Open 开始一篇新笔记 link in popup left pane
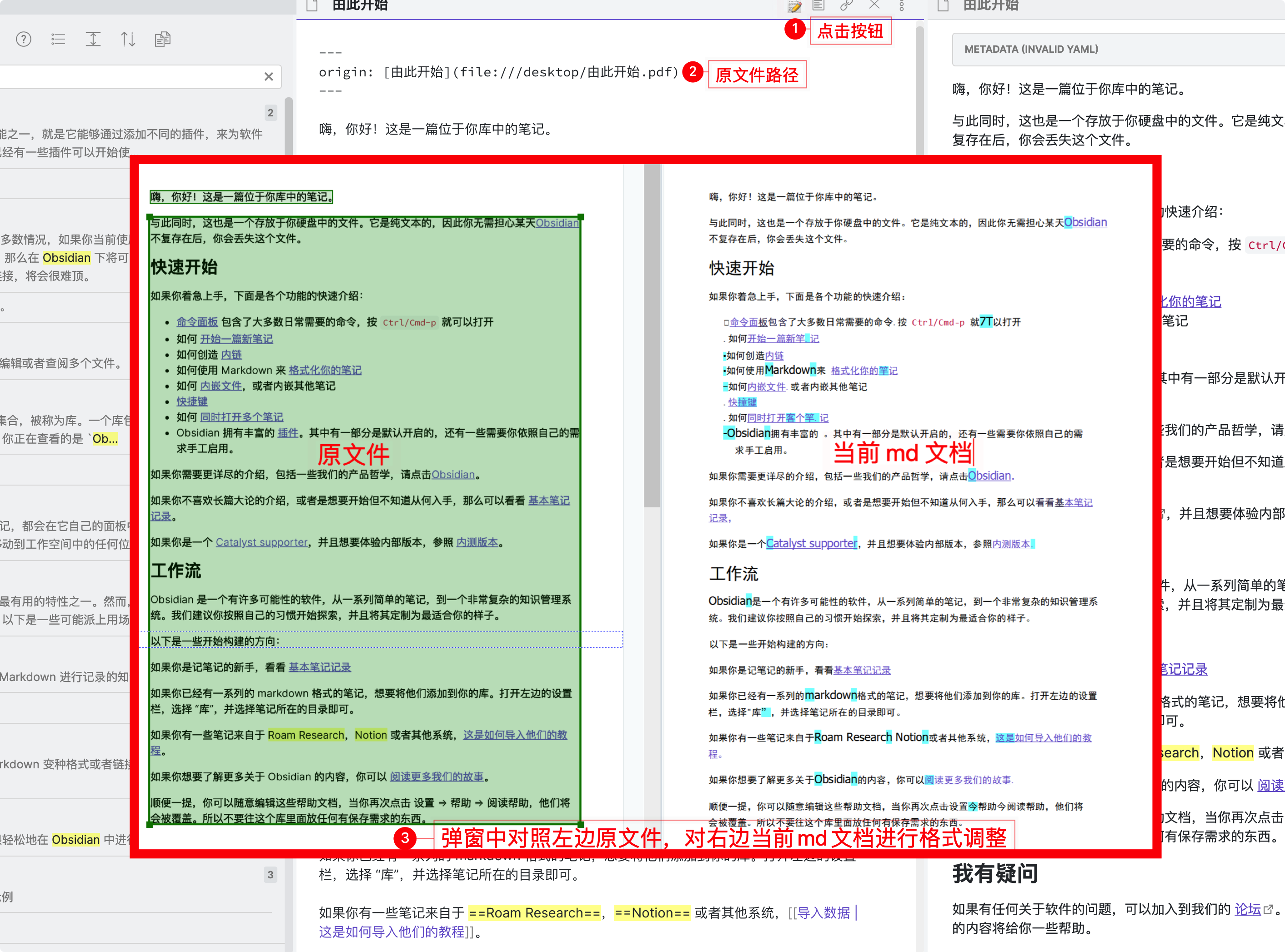This screenshot has width=1285, height=952. pos(236,339)
